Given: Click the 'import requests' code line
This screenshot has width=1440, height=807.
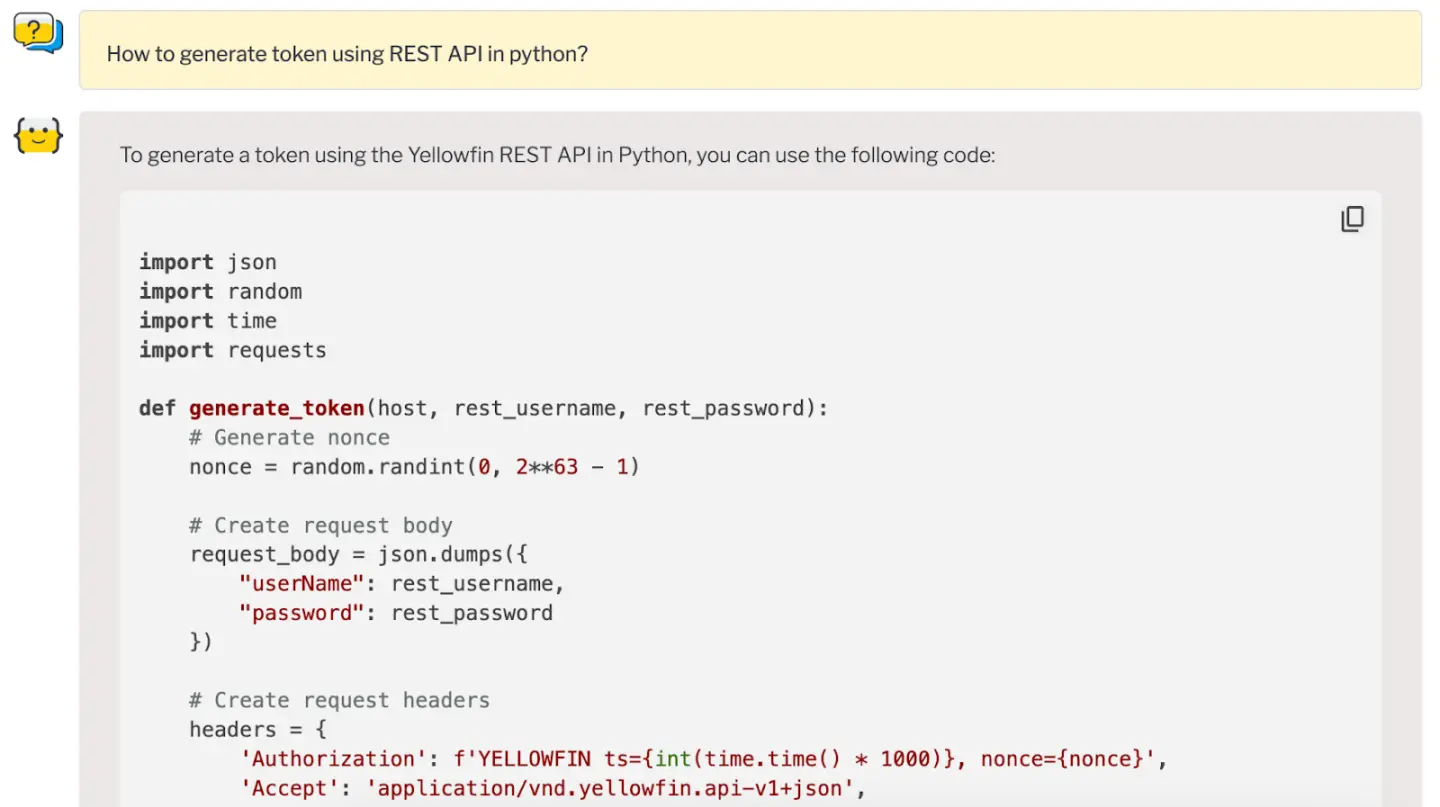Looking at the screenshot, I should pos(233,350).
